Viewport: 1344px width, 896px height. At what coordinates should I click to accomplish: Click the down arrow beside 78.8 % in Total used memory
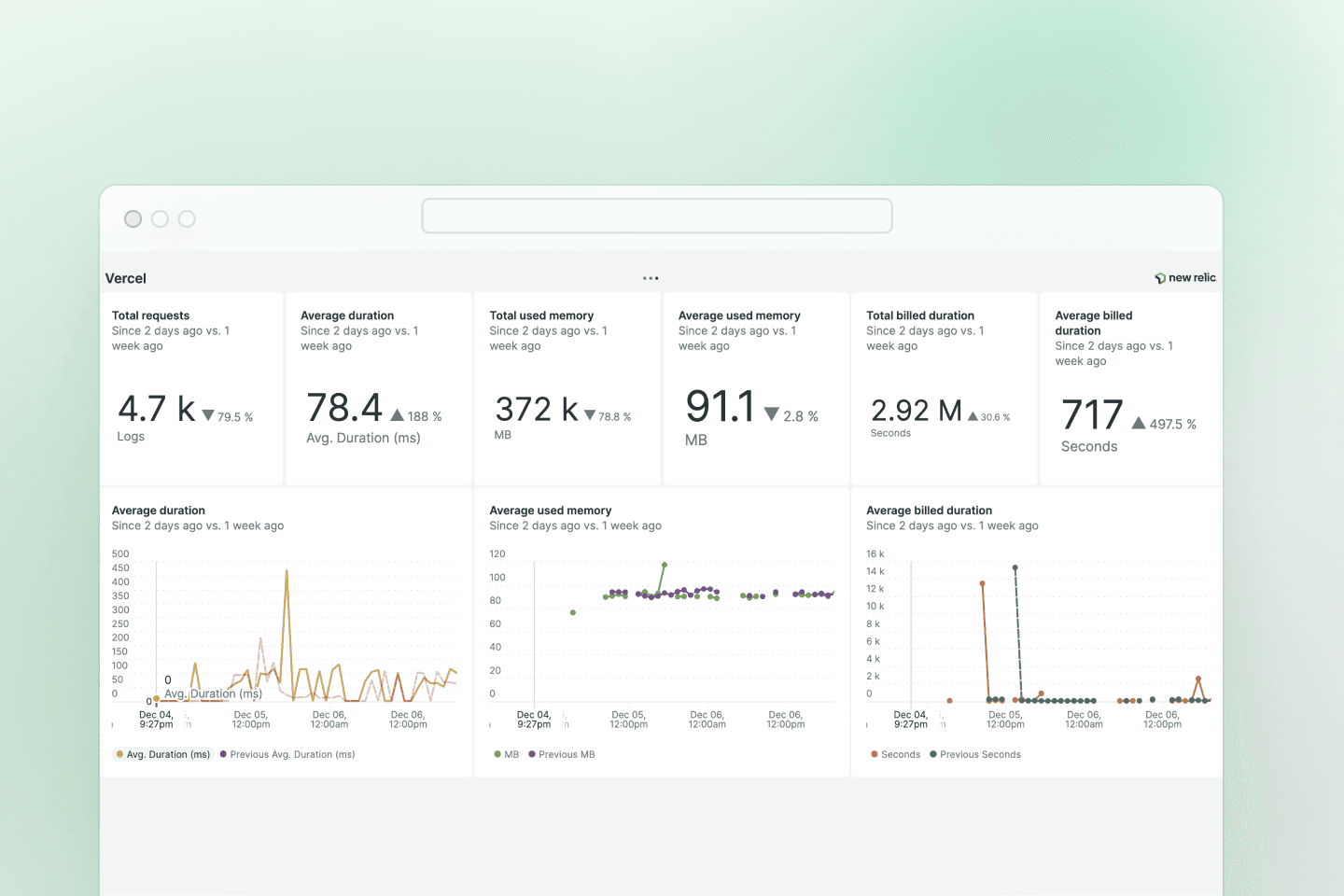[x=590, y=415]
